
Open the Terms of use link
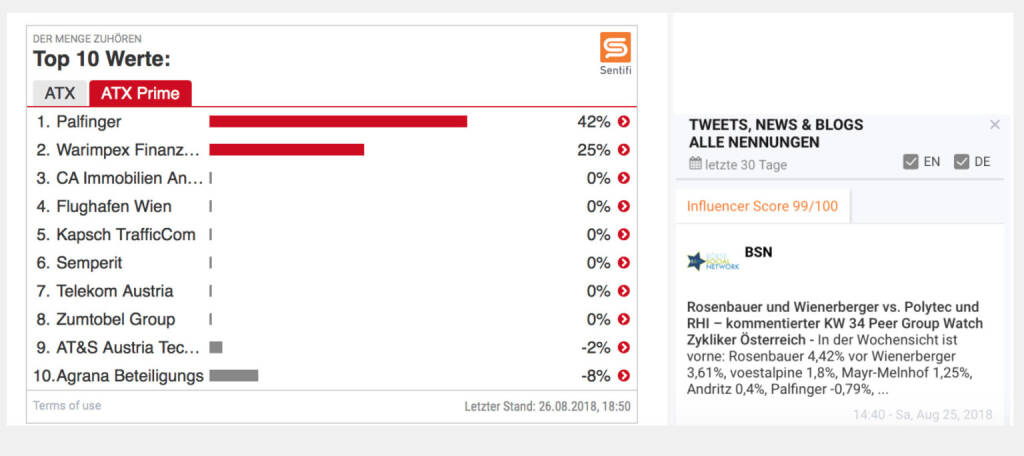tap(67, 406)
